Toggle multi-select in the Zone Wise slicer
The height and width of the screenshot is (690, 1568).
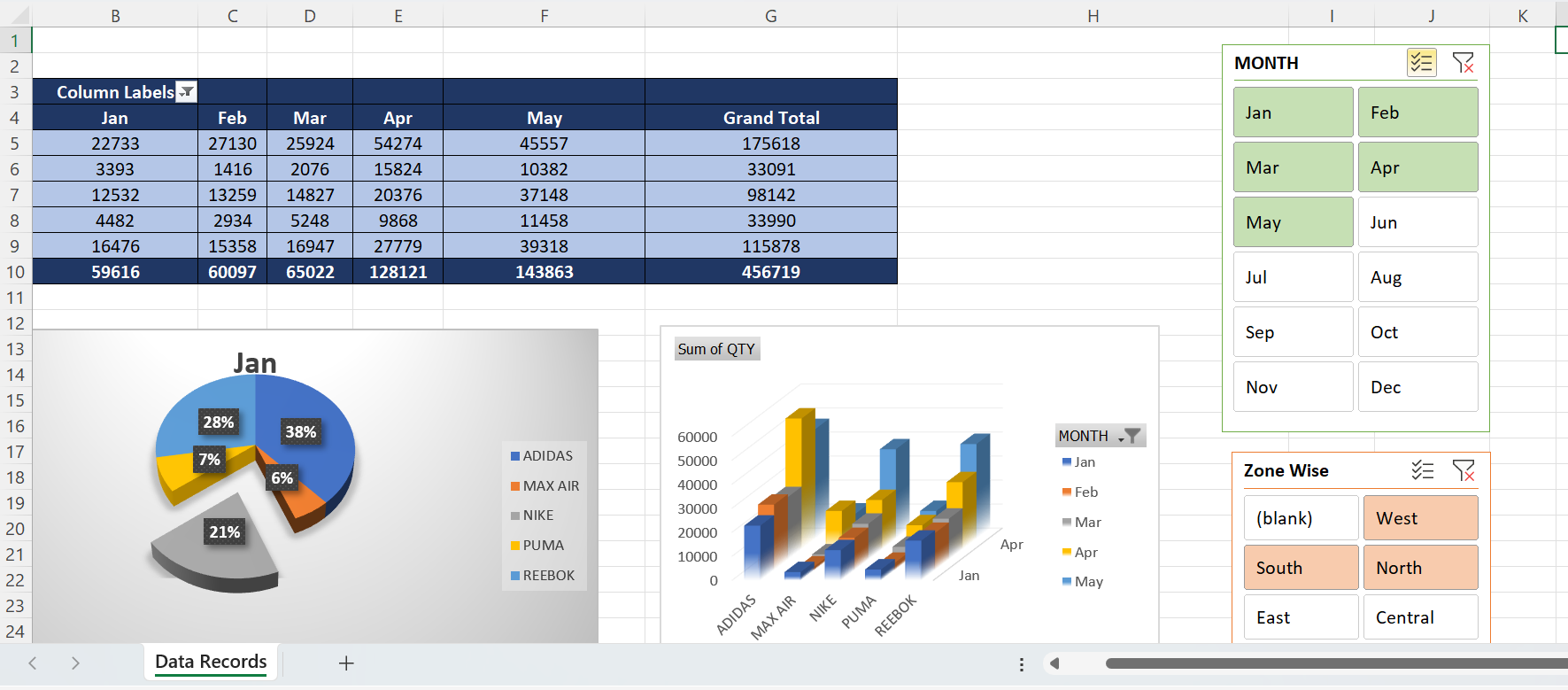coord(1423,470)
